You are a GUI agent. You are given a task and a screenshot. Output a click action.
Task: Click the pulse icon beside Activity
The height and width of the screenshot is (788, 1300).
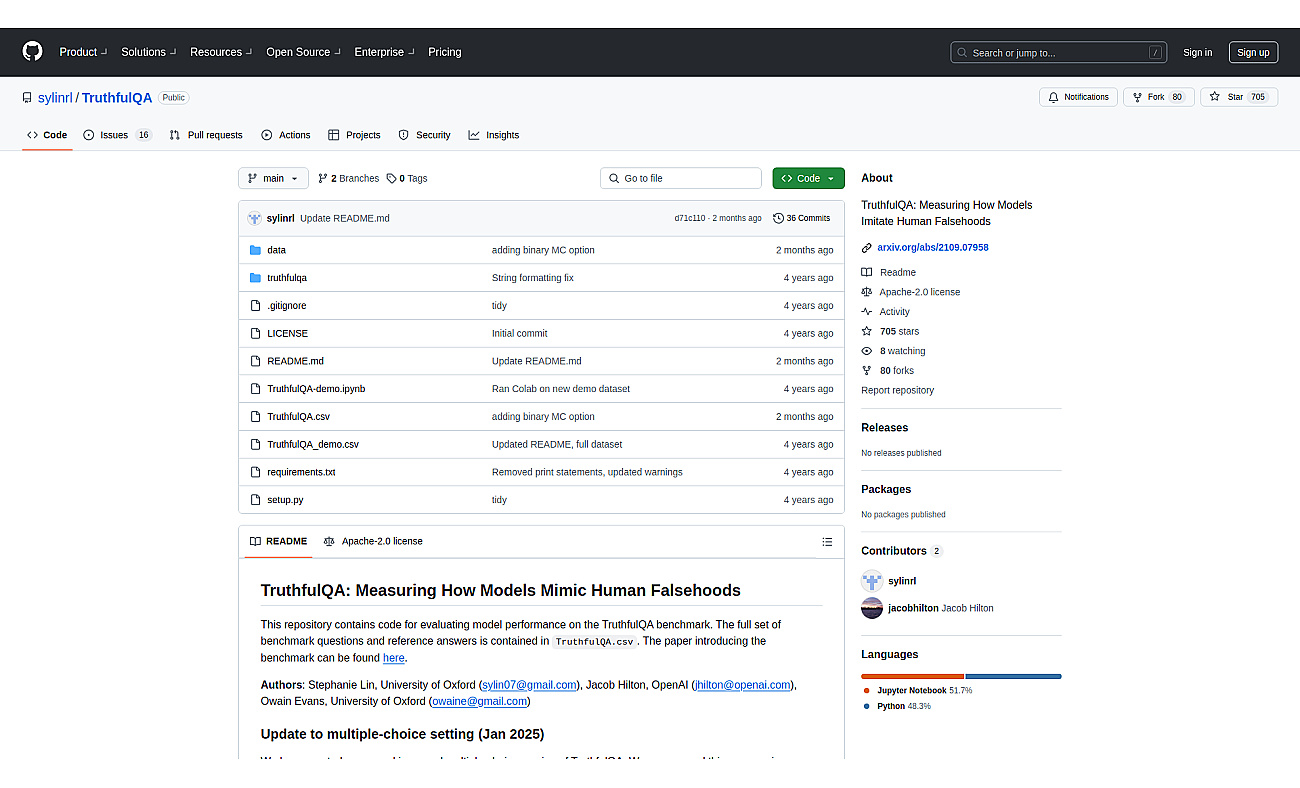[x=867, y=312]
